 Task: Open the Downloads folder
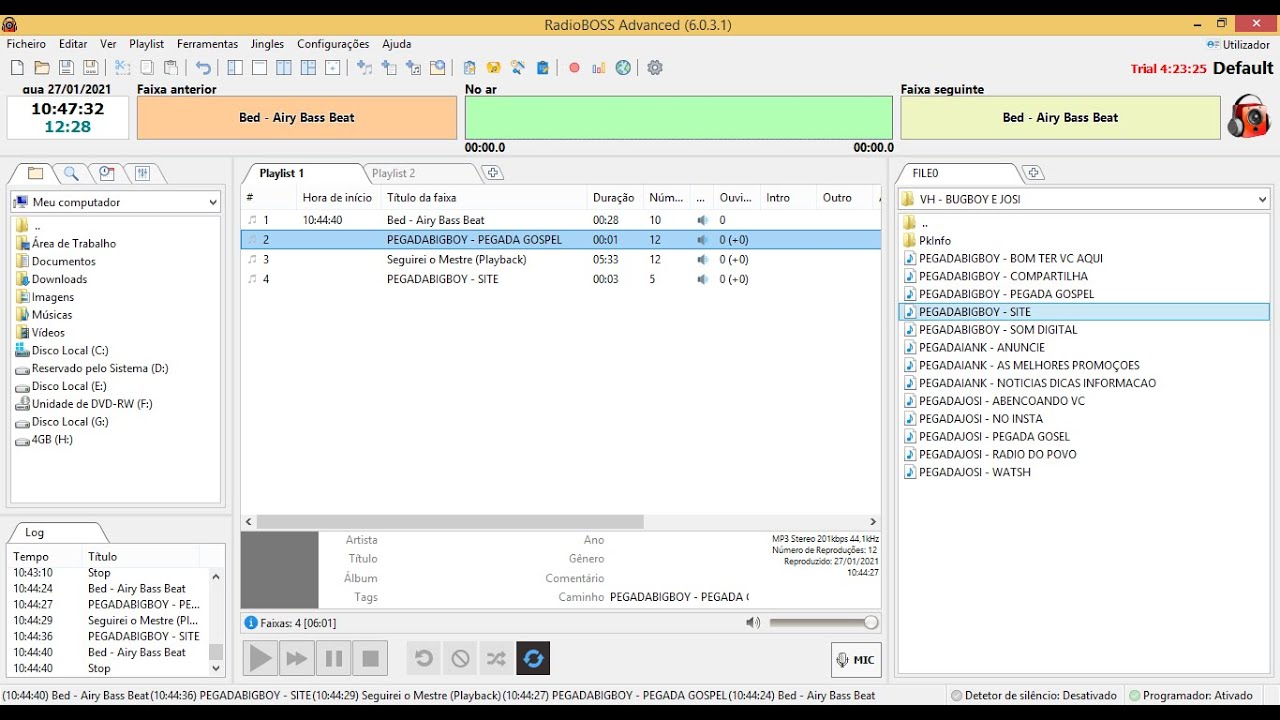[59, 279]
